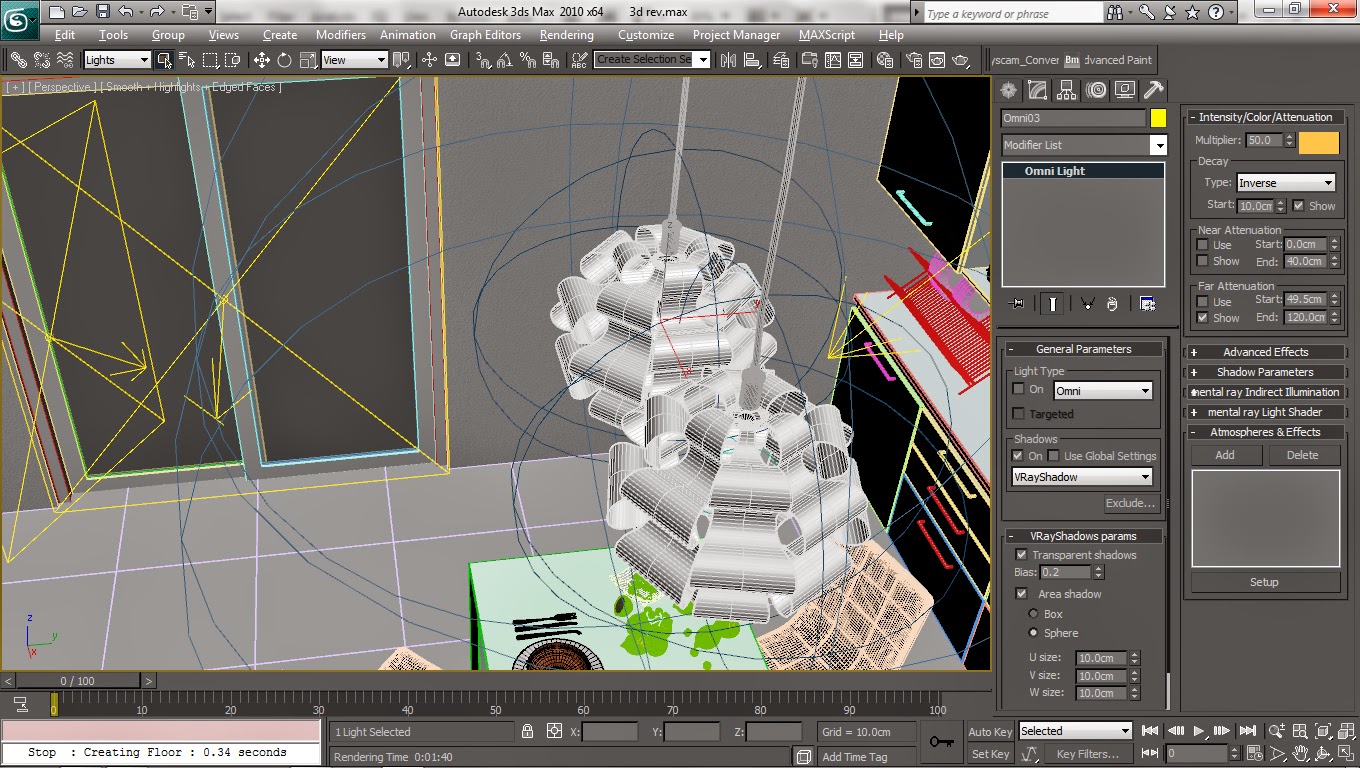Toggle Area shadow checkbox
This screenshot has width=1360, height=768.
tap(1021, 594)
